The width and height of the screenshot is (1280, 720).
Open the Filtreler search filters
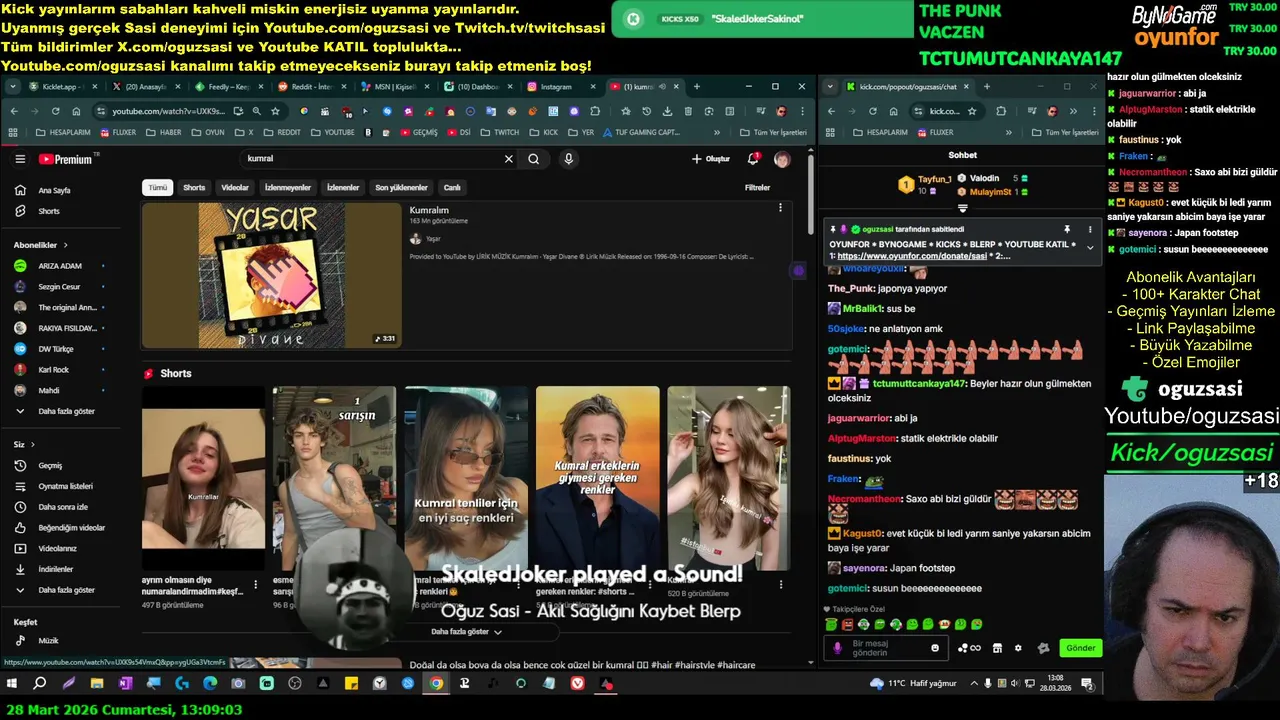coord(758,187)
